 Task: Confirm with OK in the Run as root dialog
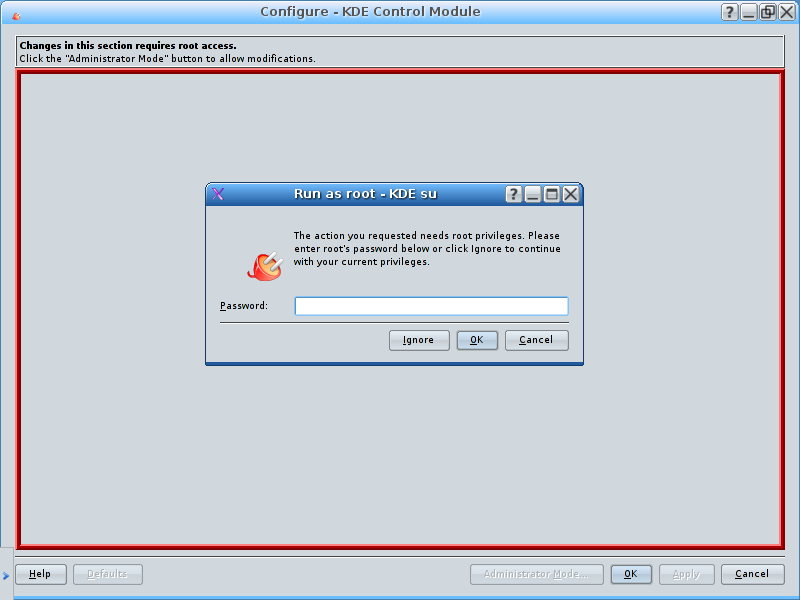[x=477, y=340]
